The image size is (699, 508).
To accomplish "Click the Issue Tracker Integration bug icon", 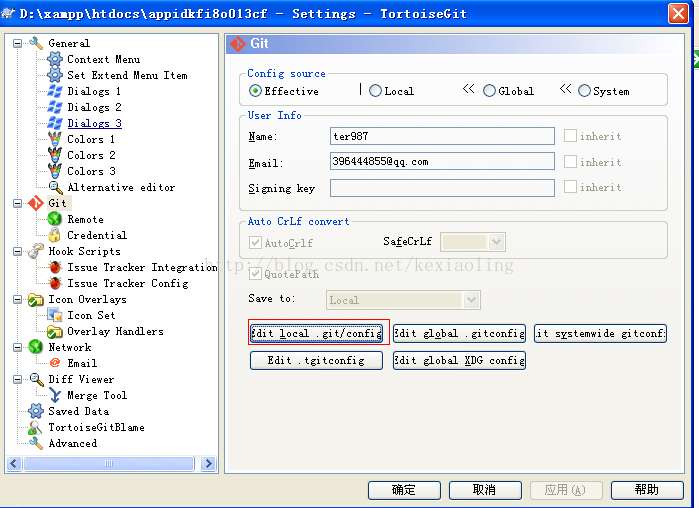I will 55,267.
